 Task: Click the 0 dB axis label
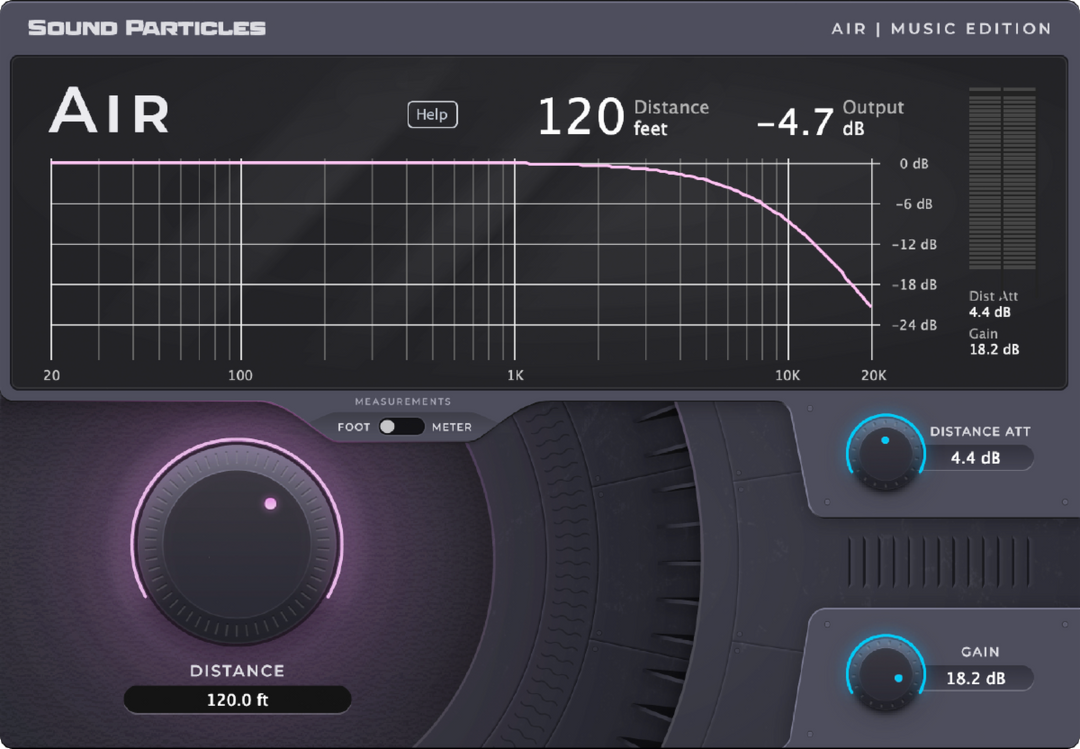[x=914, y=164]
